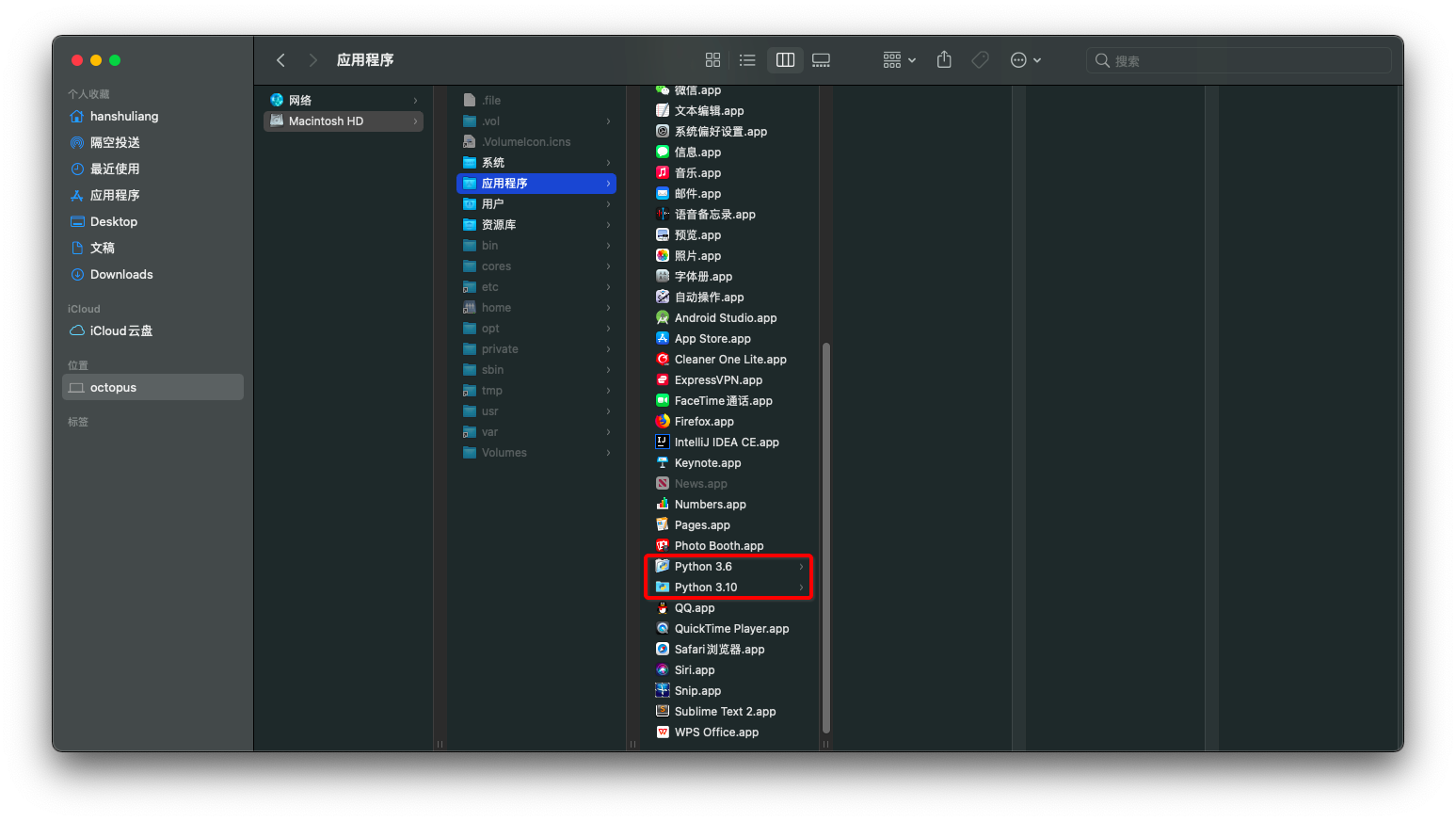The width and height of the screenshot is (1456, 821).
Task: Select QuickTime Player.app entry
Action: pos(729,629)
